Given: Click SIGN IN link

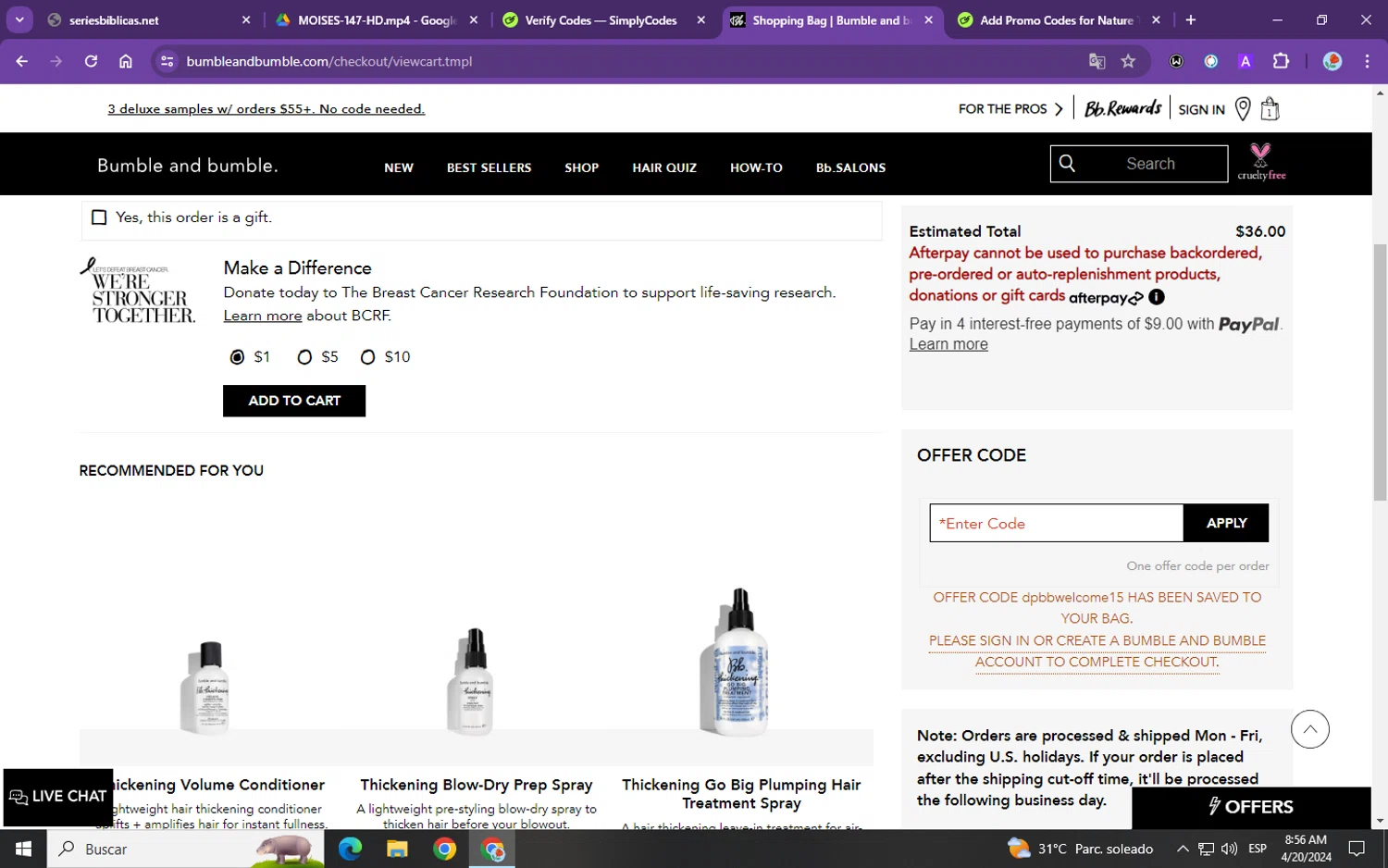Looking at the screenshot, I should click(1201, 110).
